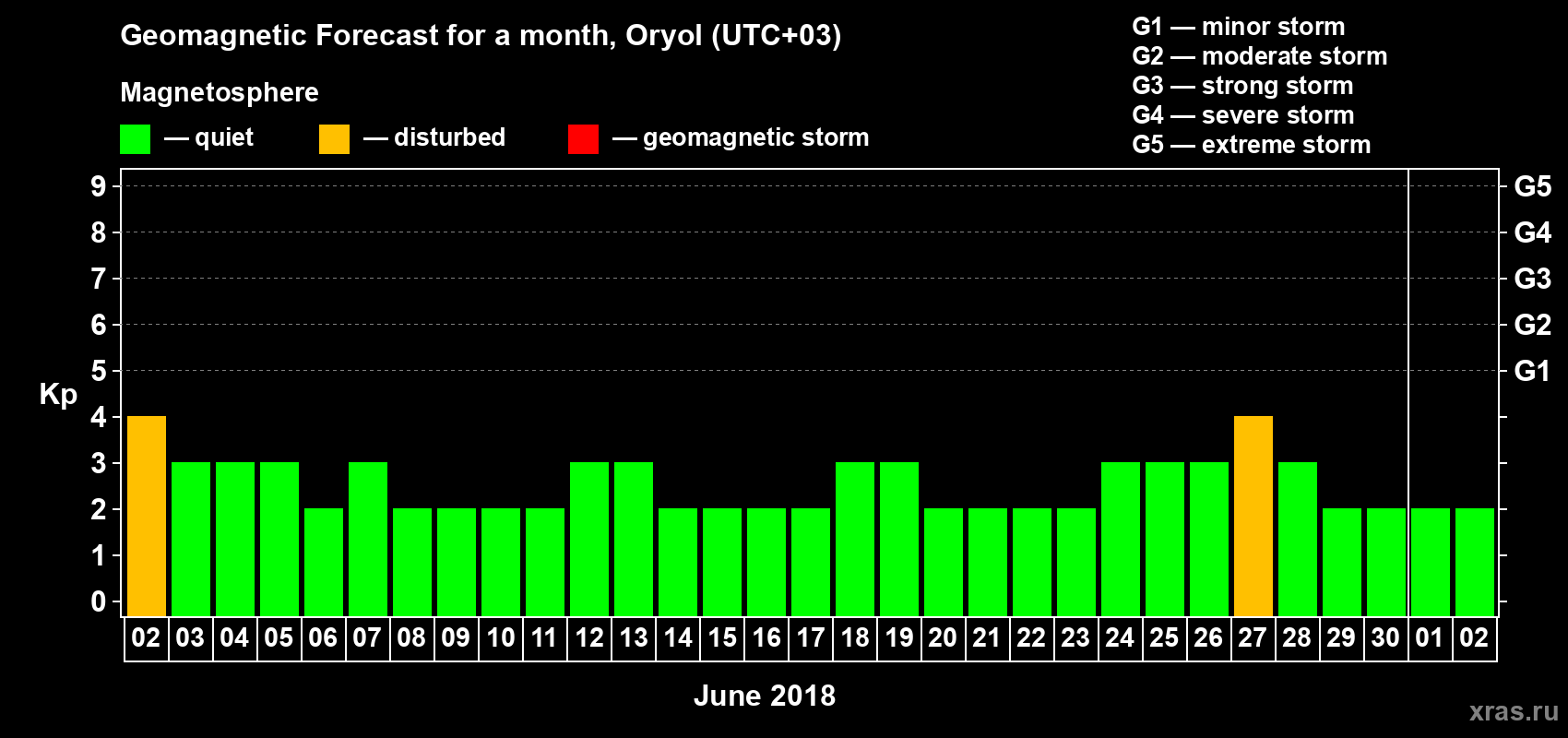Click the green bar above date 06

324,562
